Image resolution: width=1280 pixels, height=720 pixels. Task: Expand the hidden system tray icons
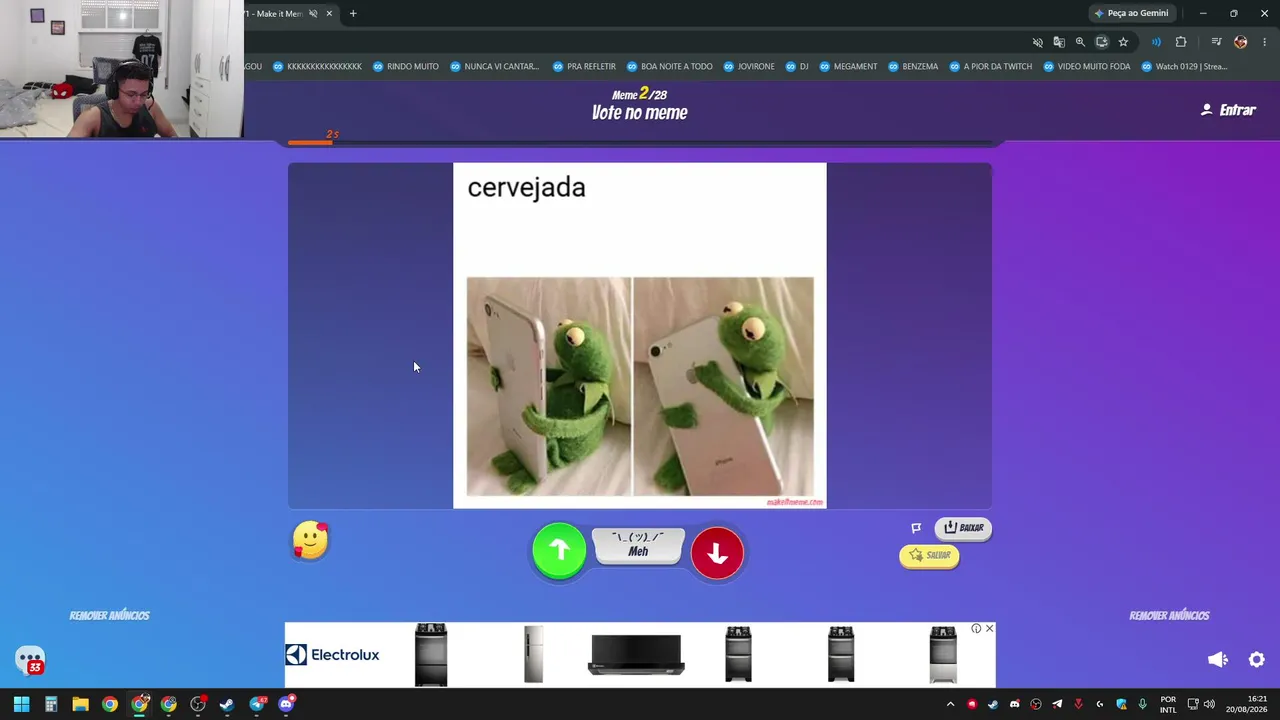pos(950,704)
